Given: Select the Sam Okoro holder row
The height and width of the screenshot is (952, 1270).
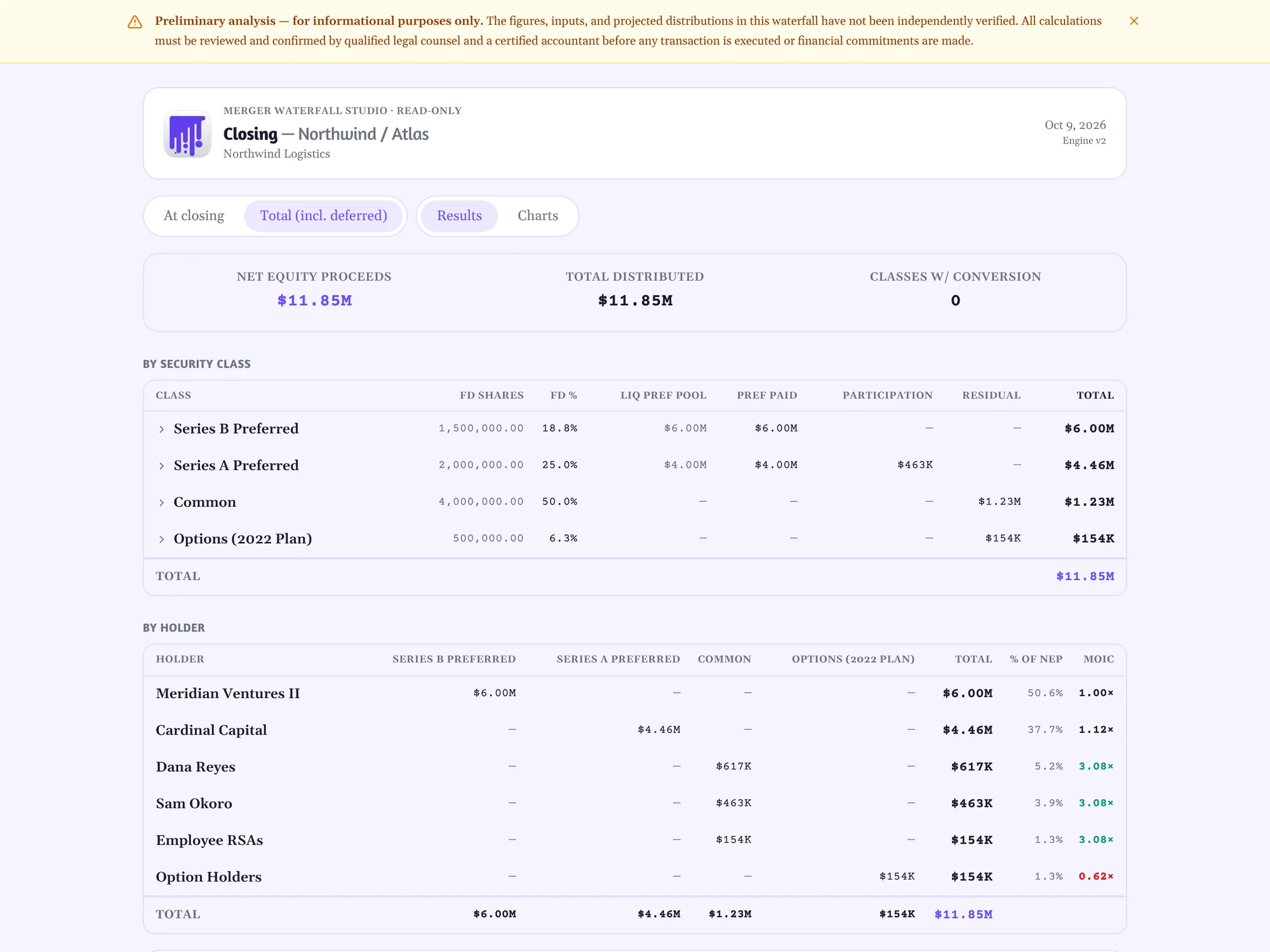Looking at the screenshot, I should [635, 803].
